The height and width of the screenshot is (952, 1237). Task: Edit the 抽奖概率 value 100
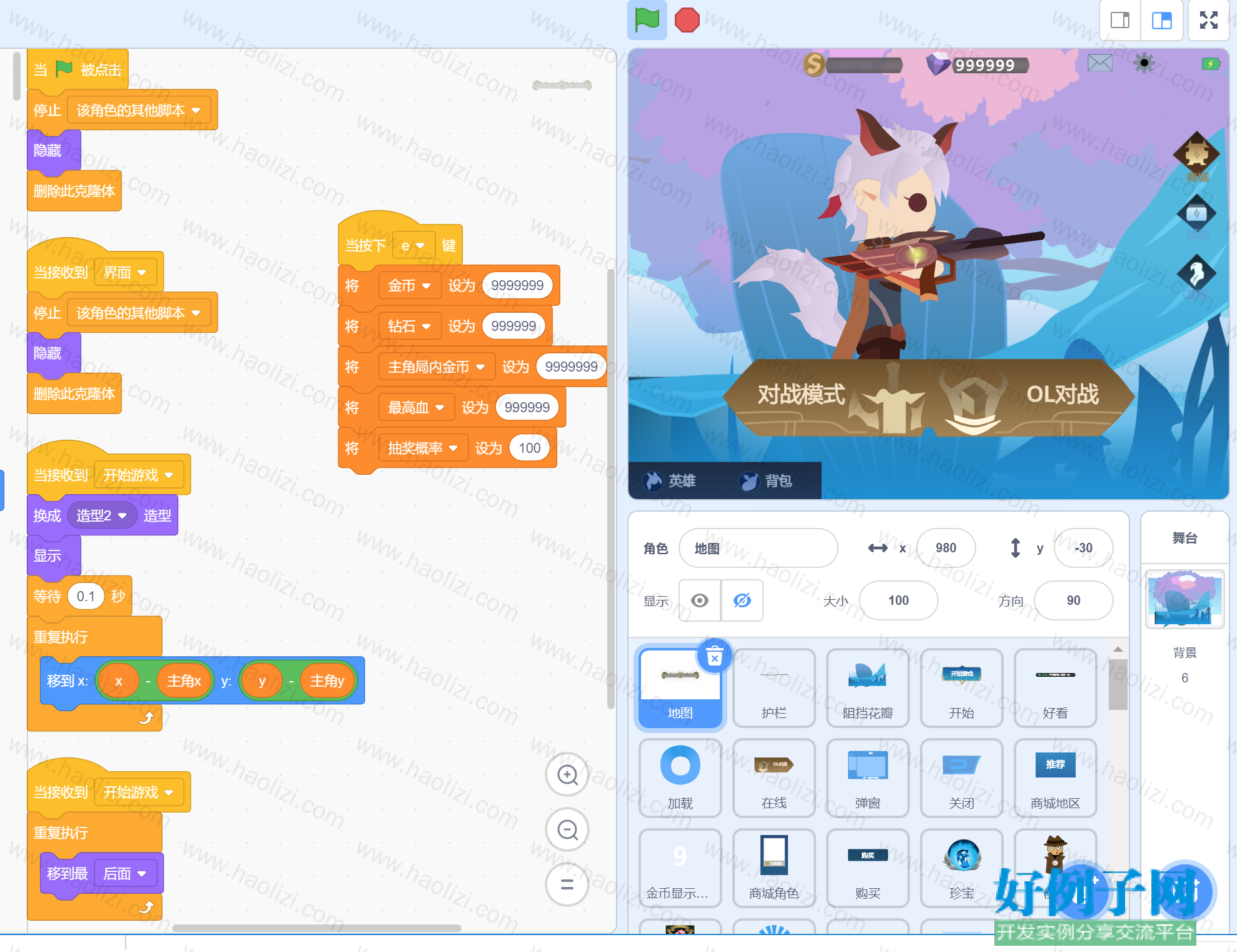tap(529, 448)
